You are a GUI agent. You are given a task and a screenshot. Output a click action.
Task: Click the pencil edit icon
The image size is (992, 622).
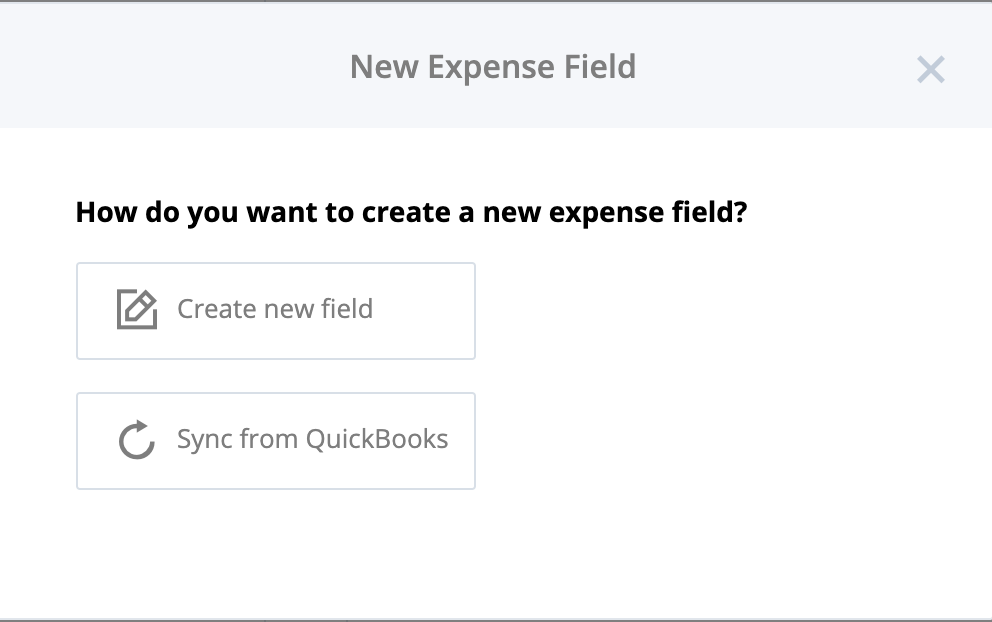[x=137, y=309]
